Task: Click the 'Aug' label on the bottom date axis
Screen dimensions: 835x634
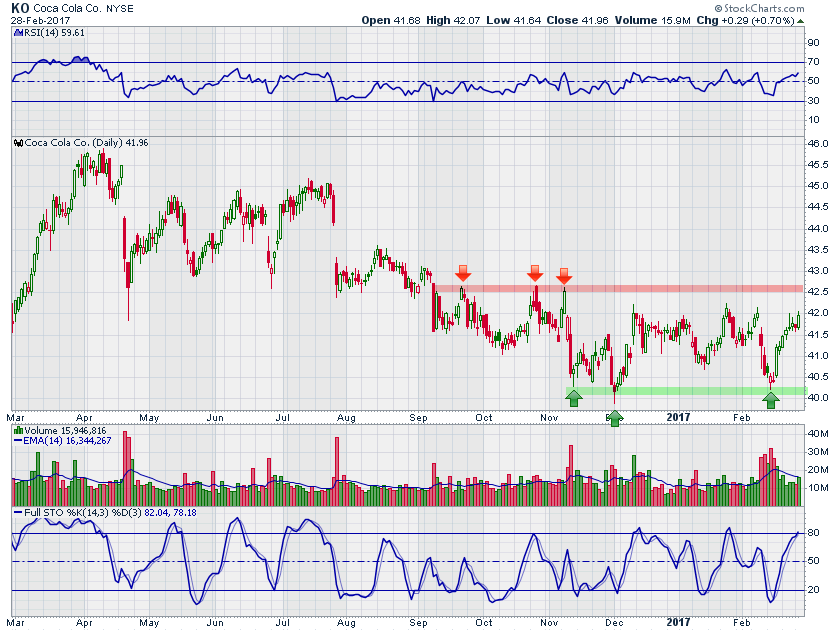Action: [346, 622]
